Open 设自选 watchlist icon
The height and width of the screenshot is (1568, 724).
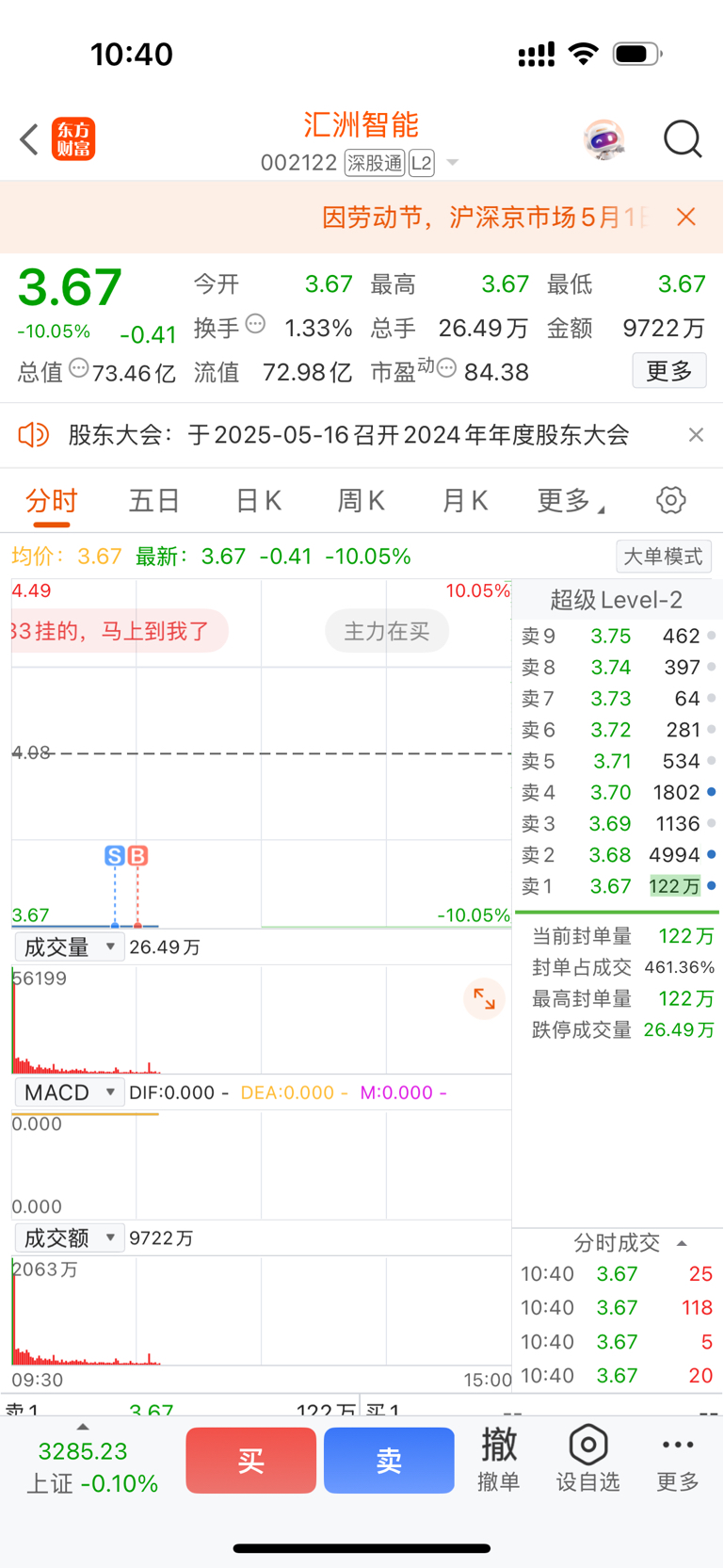(x=587, y=1460)
